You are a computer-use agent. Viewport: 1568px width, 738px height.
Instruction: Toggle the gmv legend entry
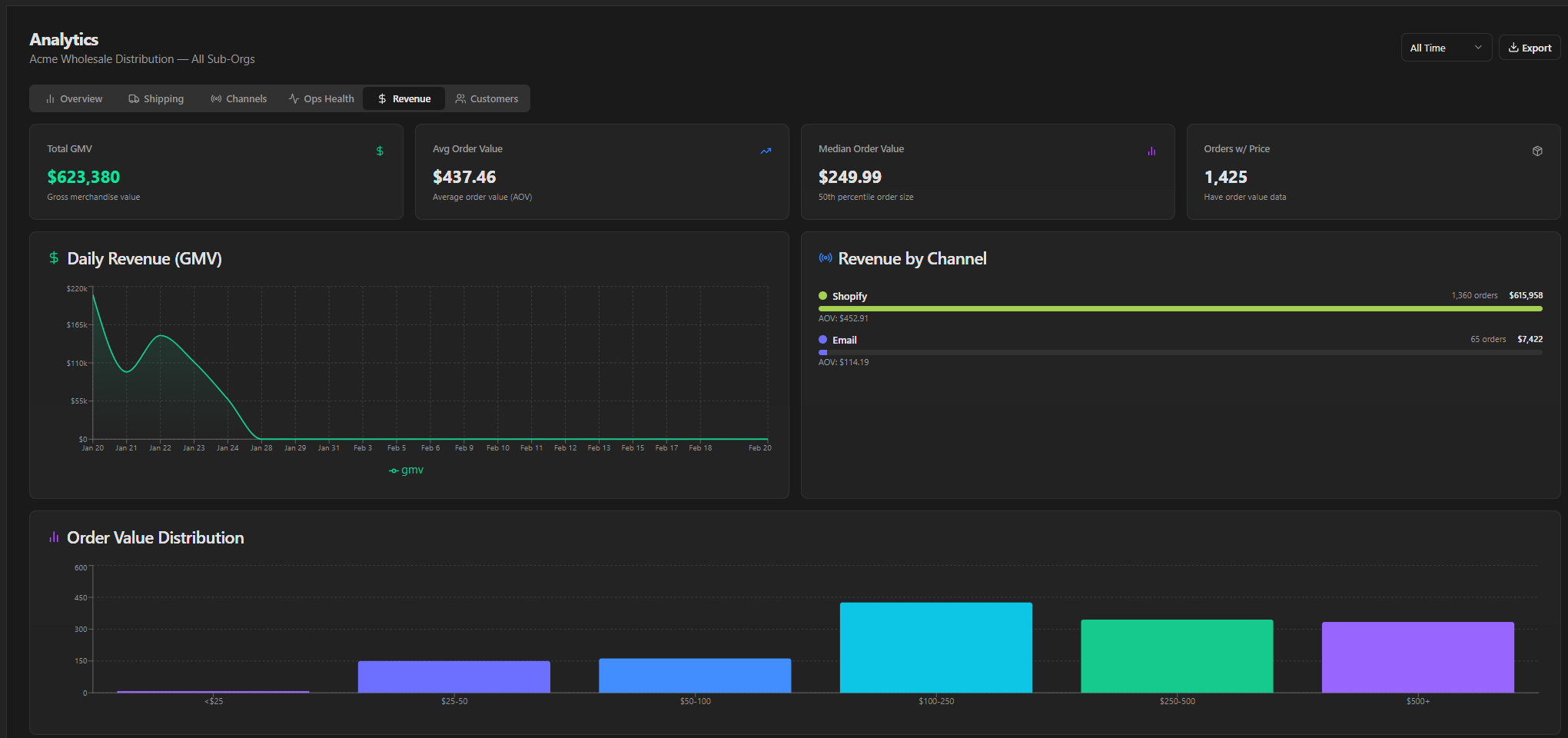pos(407,470)
